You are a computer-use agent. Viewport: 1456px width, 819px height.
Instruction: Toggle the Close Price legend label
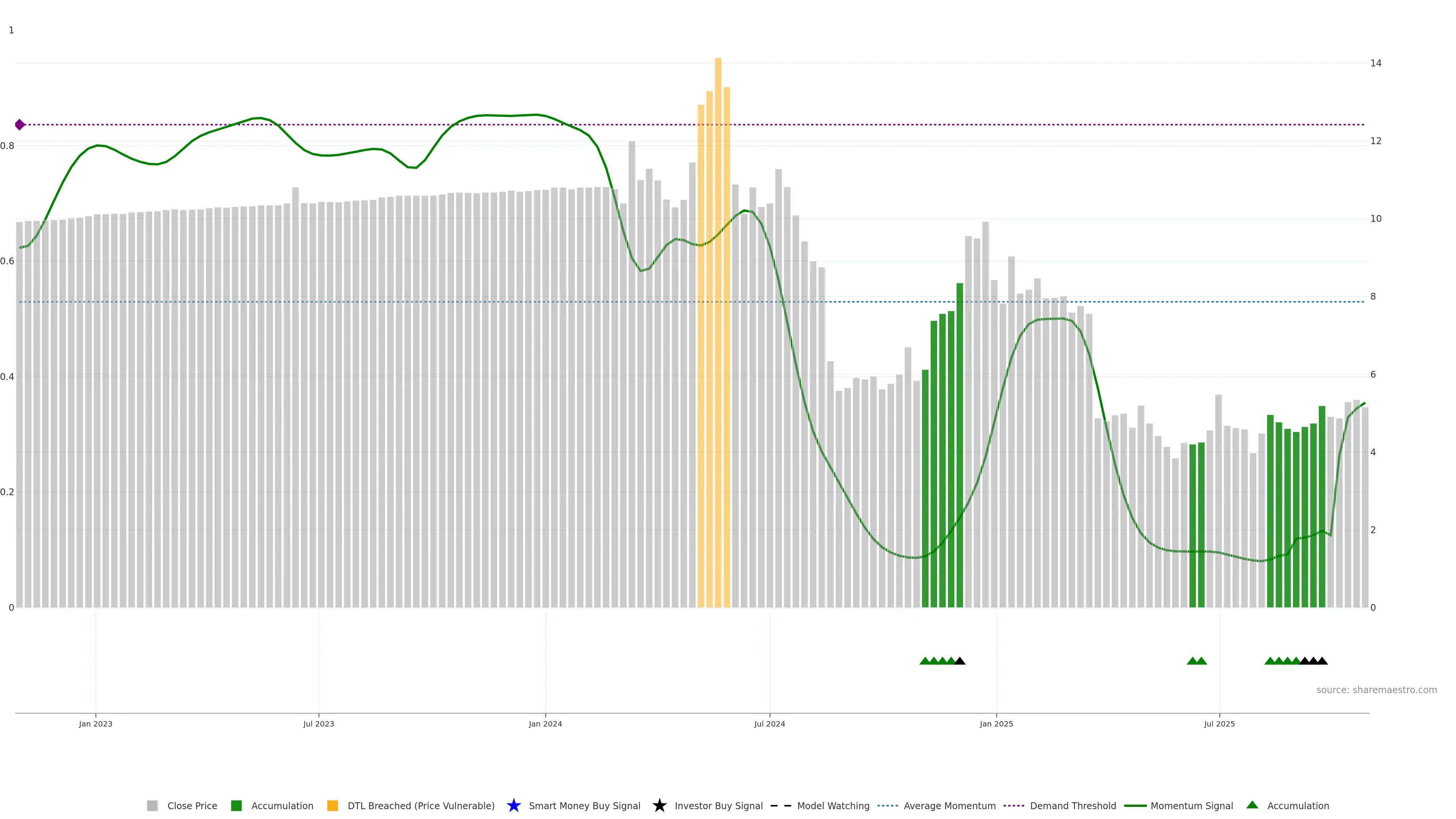pos(192,805)
